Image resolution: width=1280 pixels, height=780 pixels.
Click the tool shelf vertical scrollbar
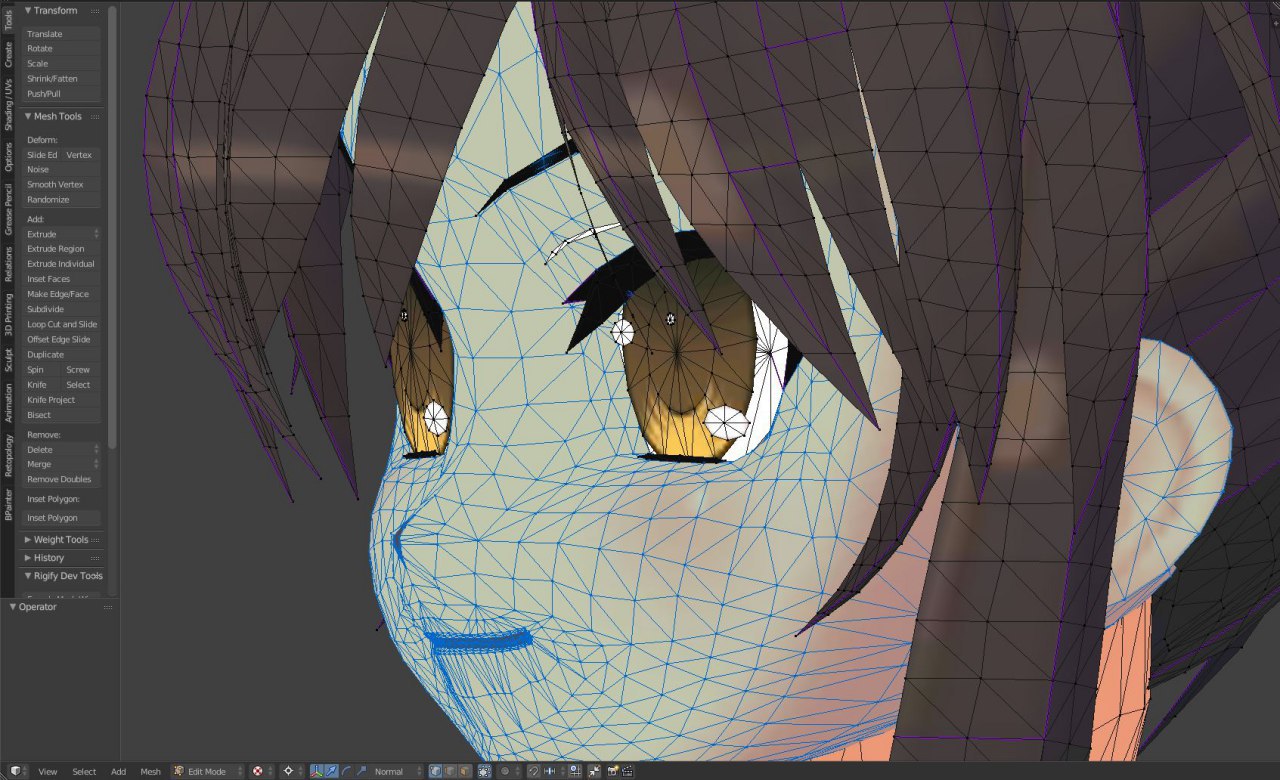click(x=112, y=226)
